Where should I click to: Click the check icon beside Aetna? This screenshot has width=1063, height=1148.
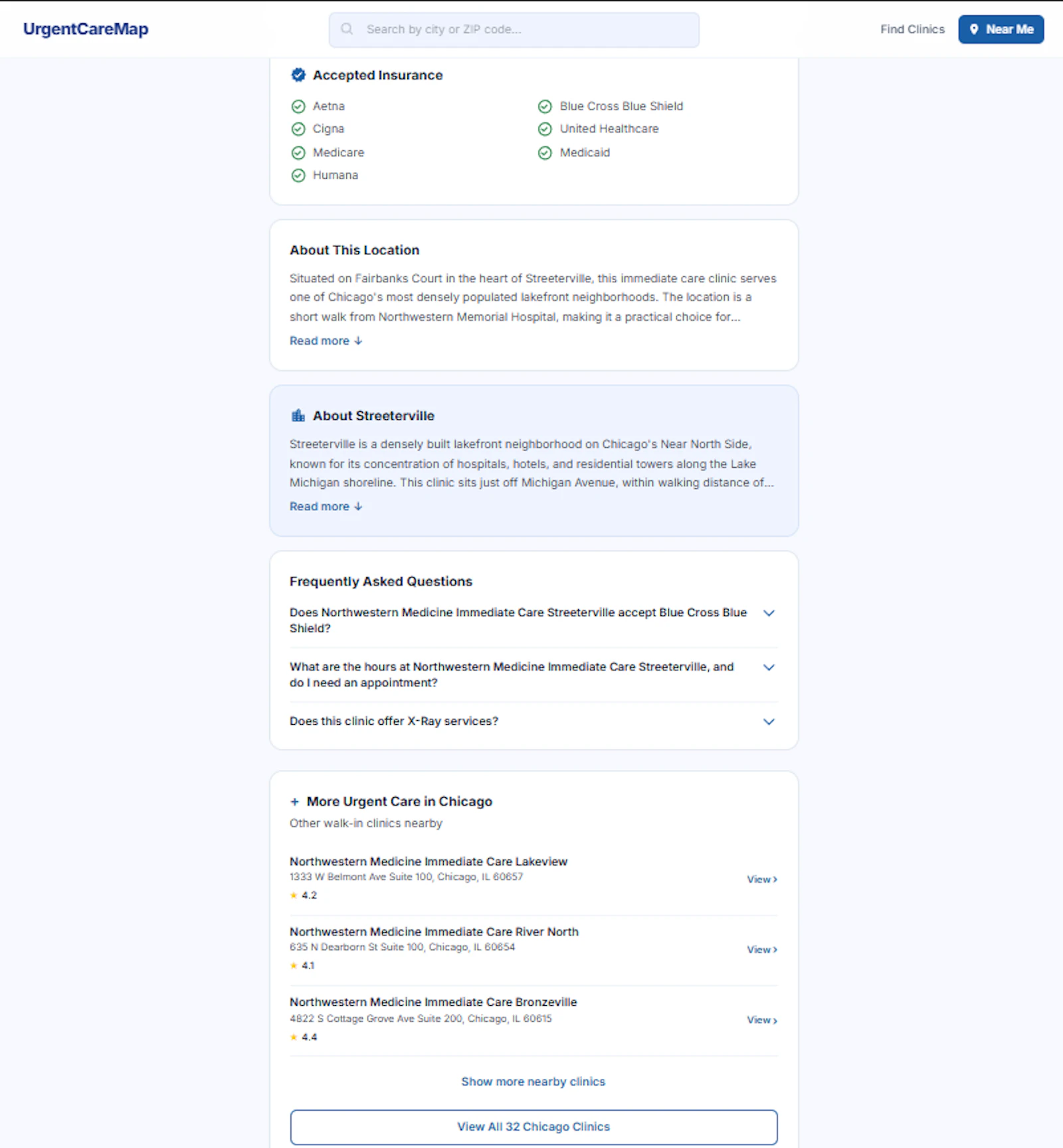pyautogui.click(x=298, y=106)
